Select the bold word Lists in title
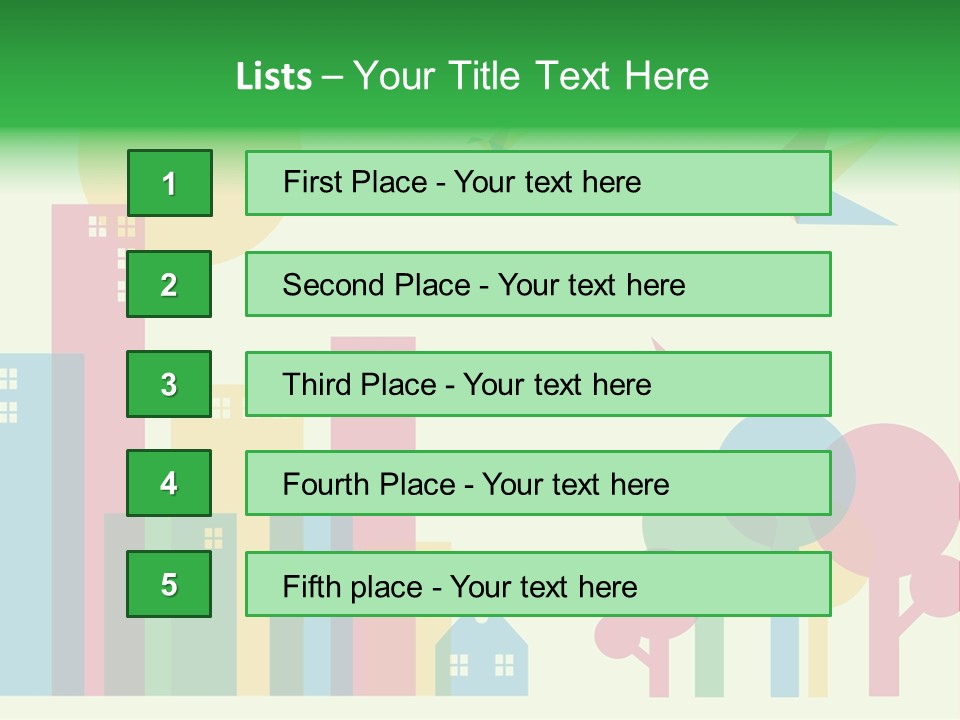 point(274,77)
